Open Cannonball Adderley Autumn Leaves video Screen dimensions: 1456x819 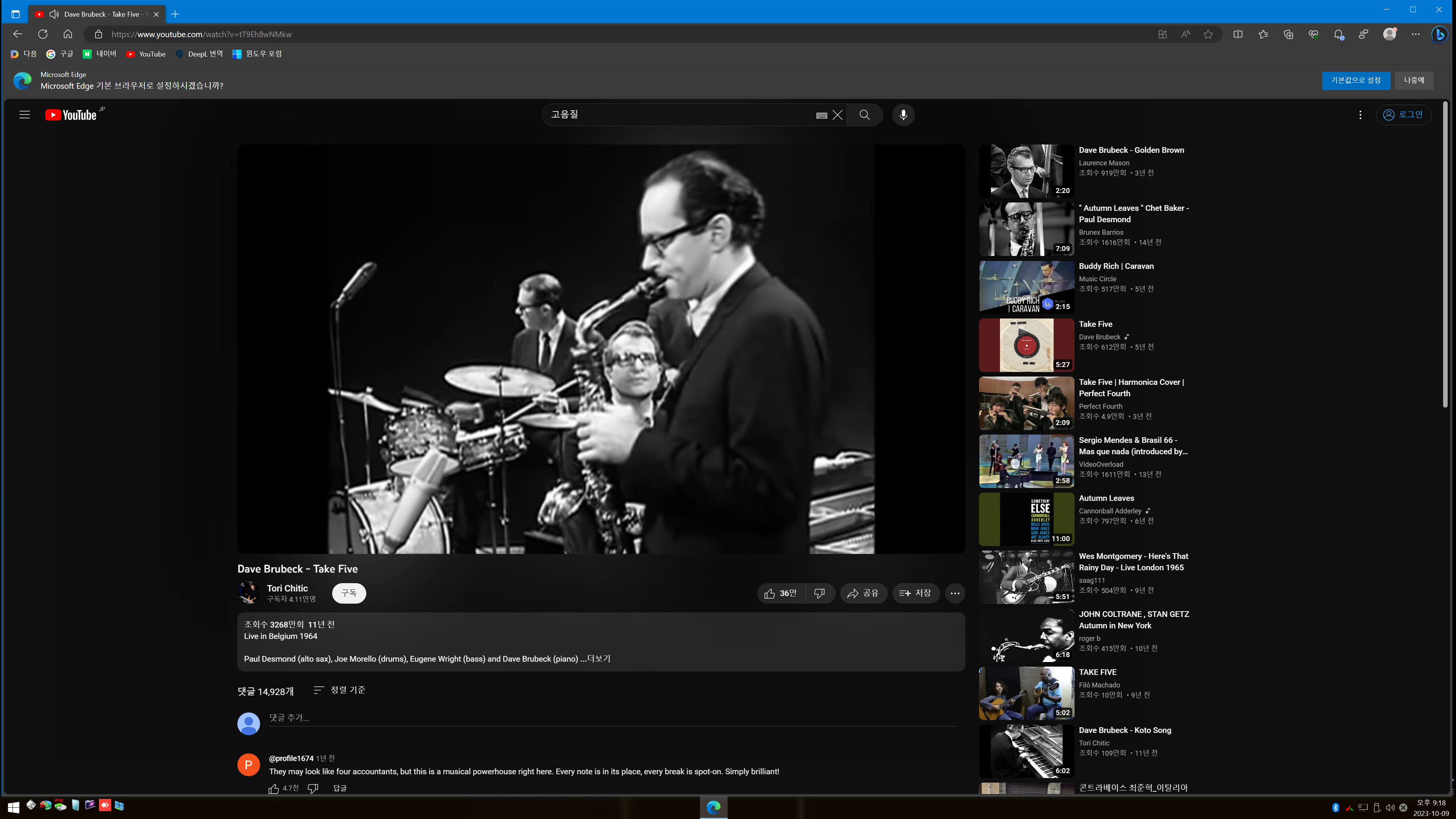(x=1026, y=519)
